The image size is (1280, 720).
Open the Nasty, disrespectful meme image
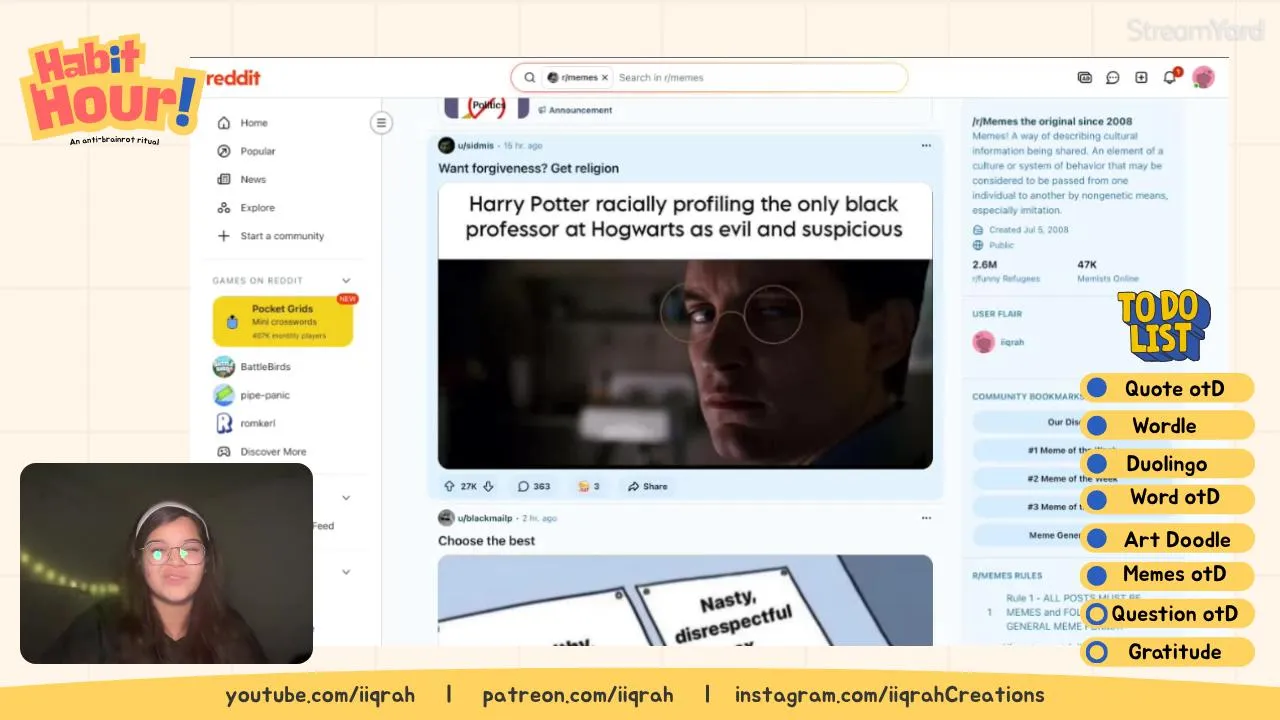coord(685,600)
